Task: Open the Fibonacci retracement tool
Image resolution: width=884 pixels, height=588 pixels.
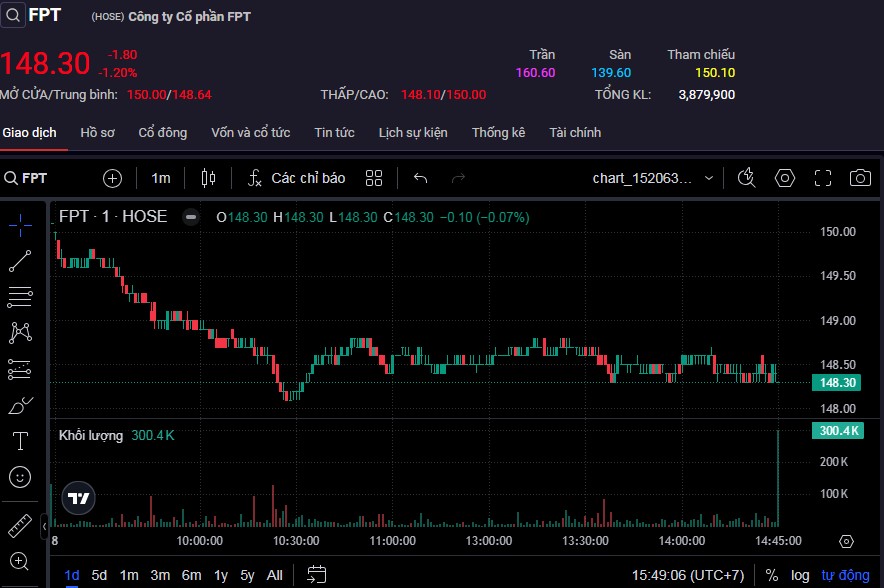Action: point(20,297)
